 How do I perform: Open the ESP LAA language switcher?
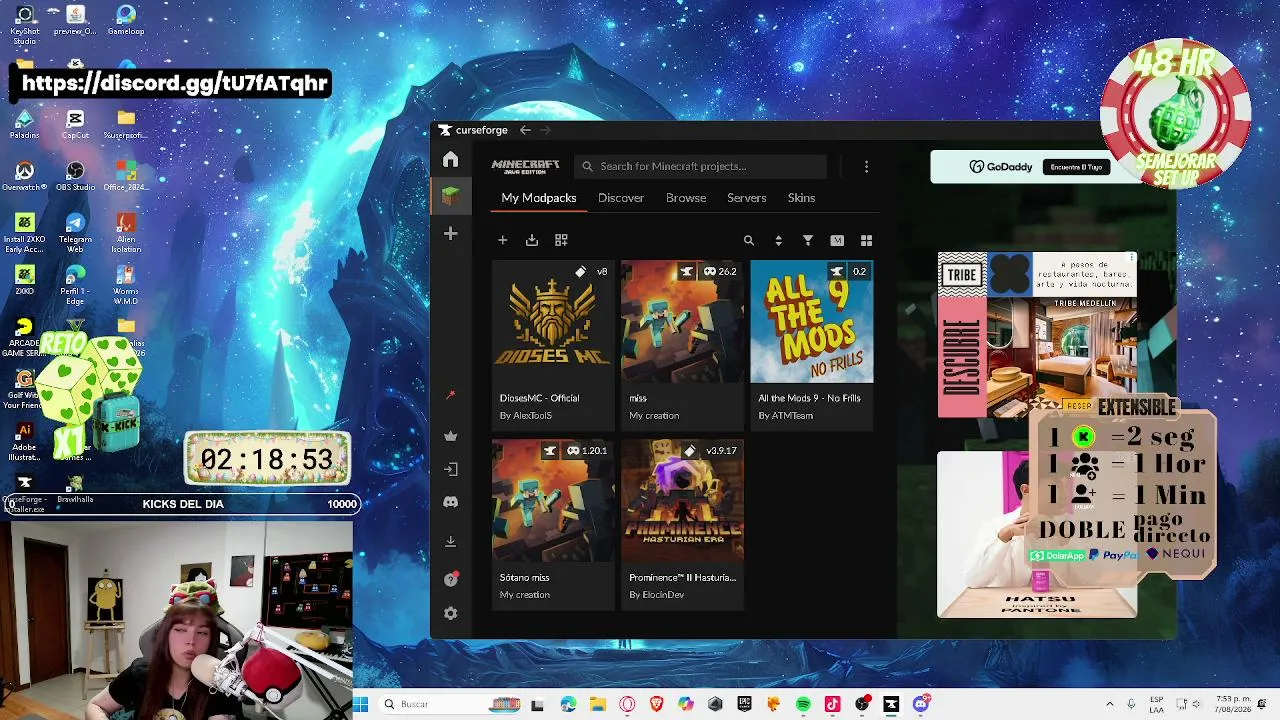[x=1157, y=704]
